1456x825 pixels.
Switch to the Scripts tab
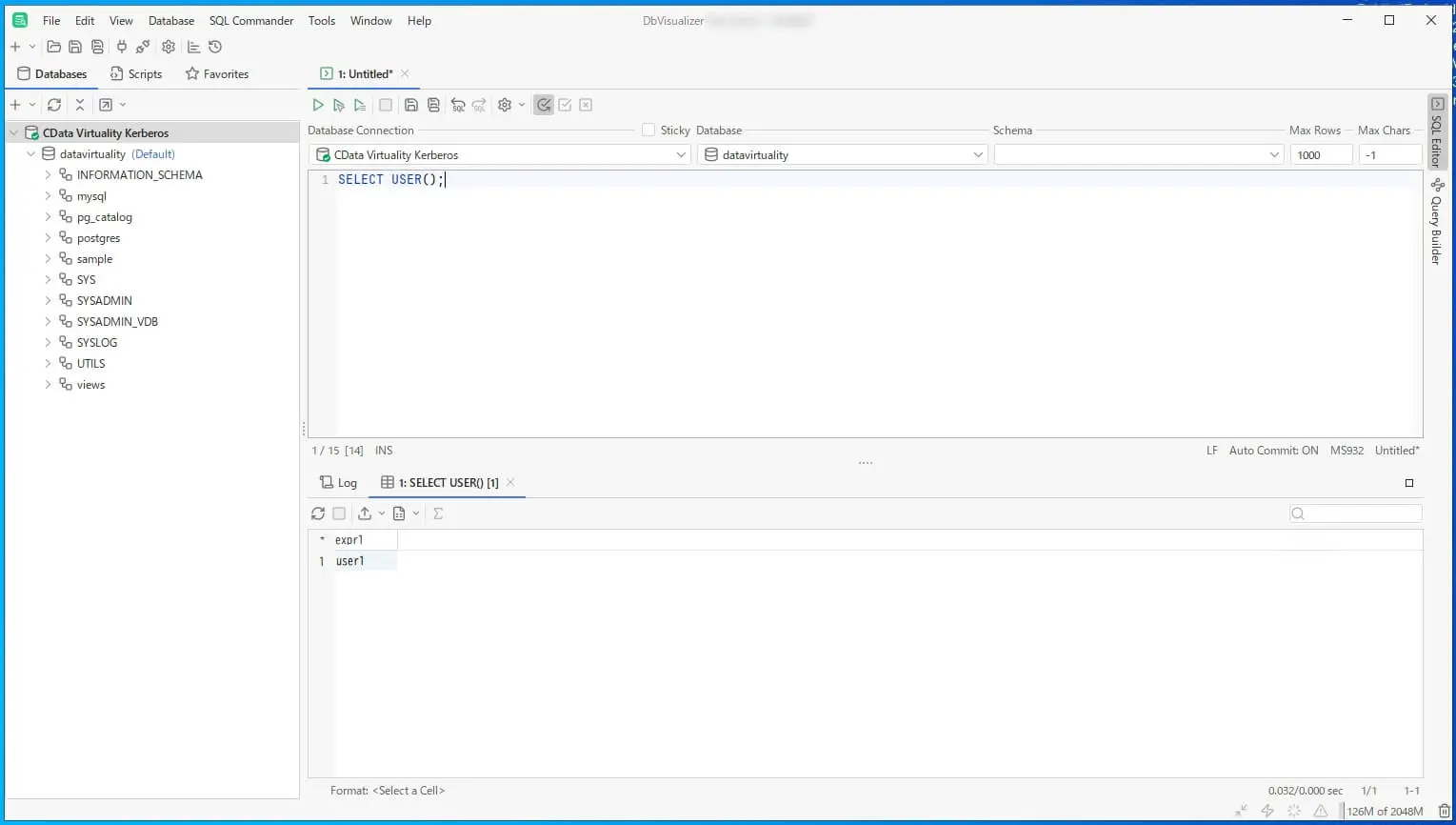click(135, 74)
